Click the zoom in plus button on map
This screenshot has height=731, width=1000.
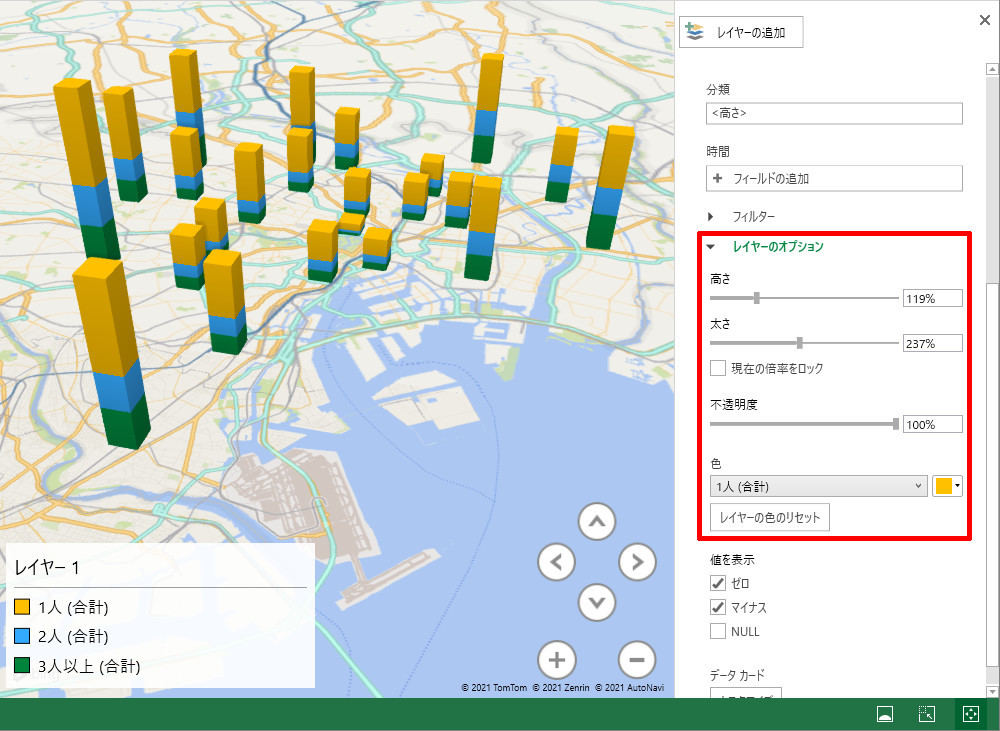point(557,660)
